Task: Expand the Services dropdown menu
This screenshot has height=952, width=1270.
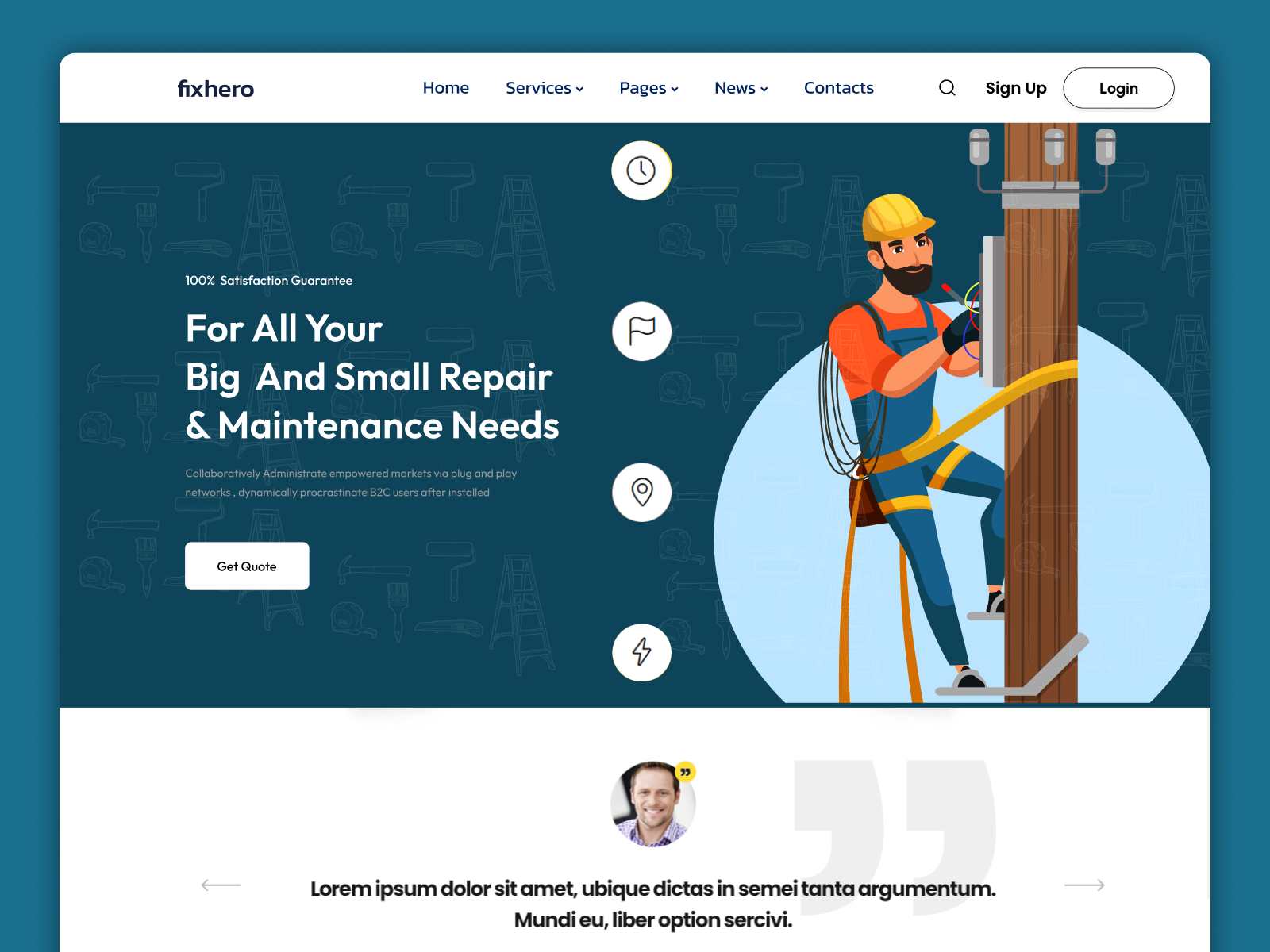Action: pyautogui.click(x=545, y=88)
